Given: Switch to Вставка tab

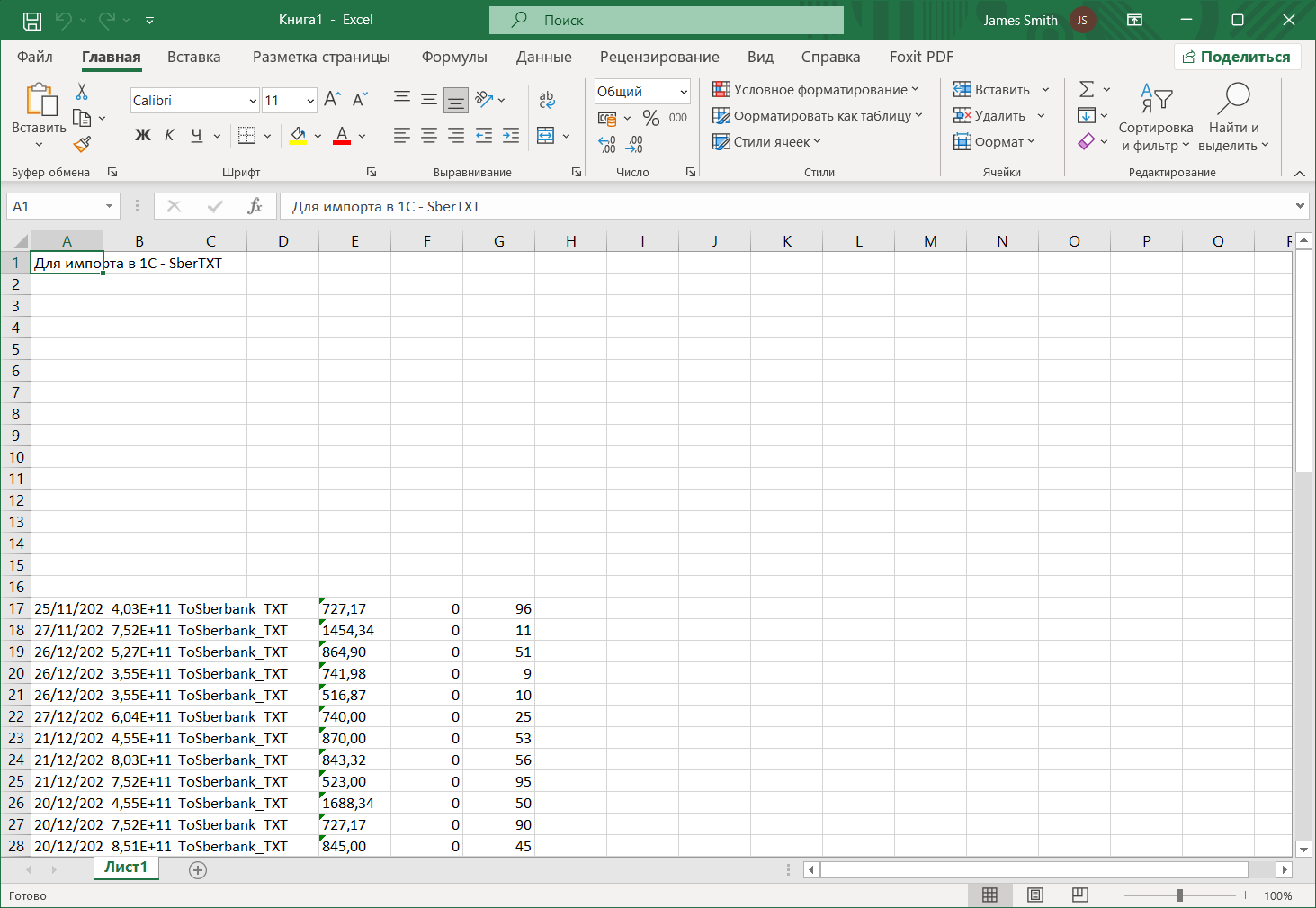Looking at the screenshot, I should click(193, 57).
